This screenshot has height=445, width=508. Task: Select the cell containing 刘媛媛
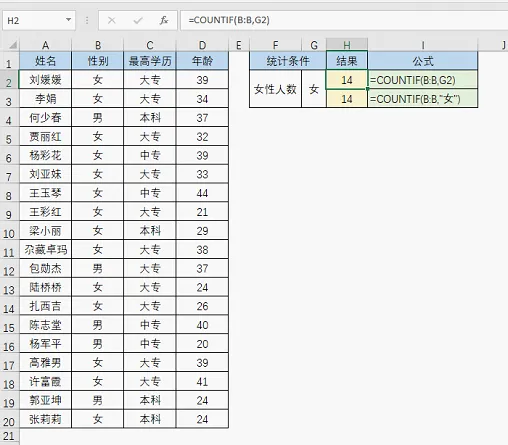pyautogui.click(x=46, y=80)
